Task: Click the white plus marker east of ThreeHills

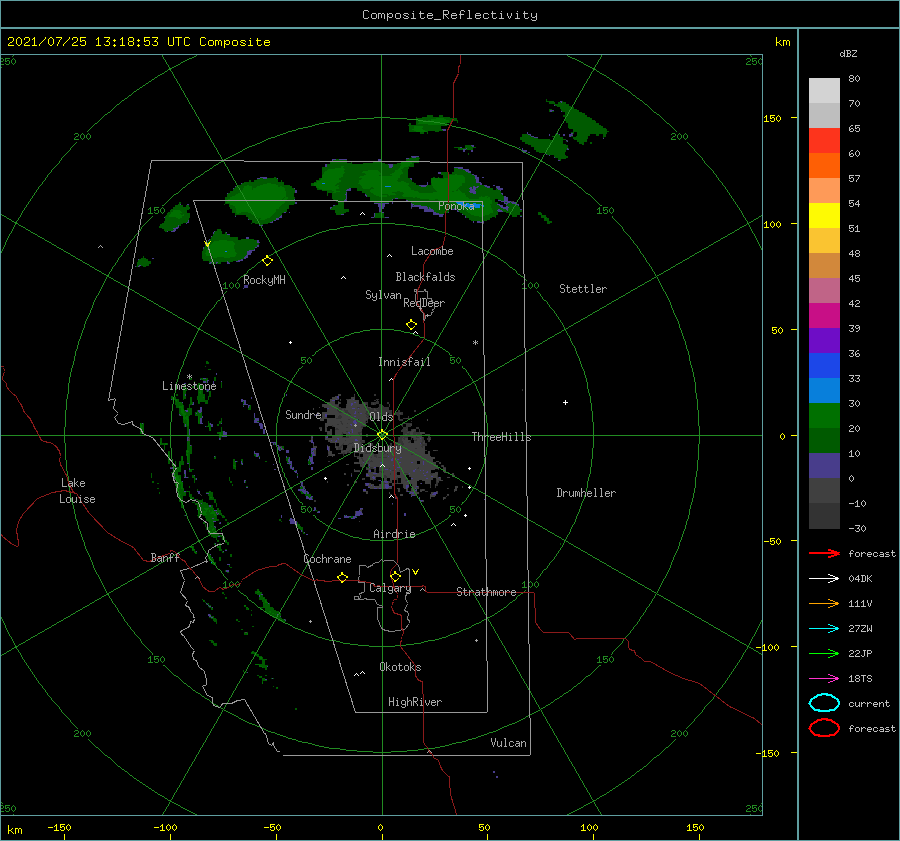Action: (565, 402)
